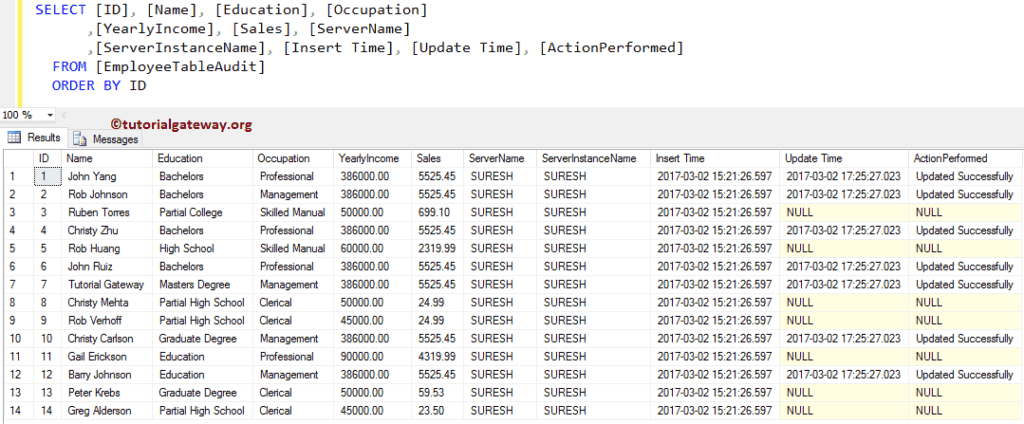Click the Skilled Manual cell for Ruben Torres
1024x424 pixels.
coord(293,212)
